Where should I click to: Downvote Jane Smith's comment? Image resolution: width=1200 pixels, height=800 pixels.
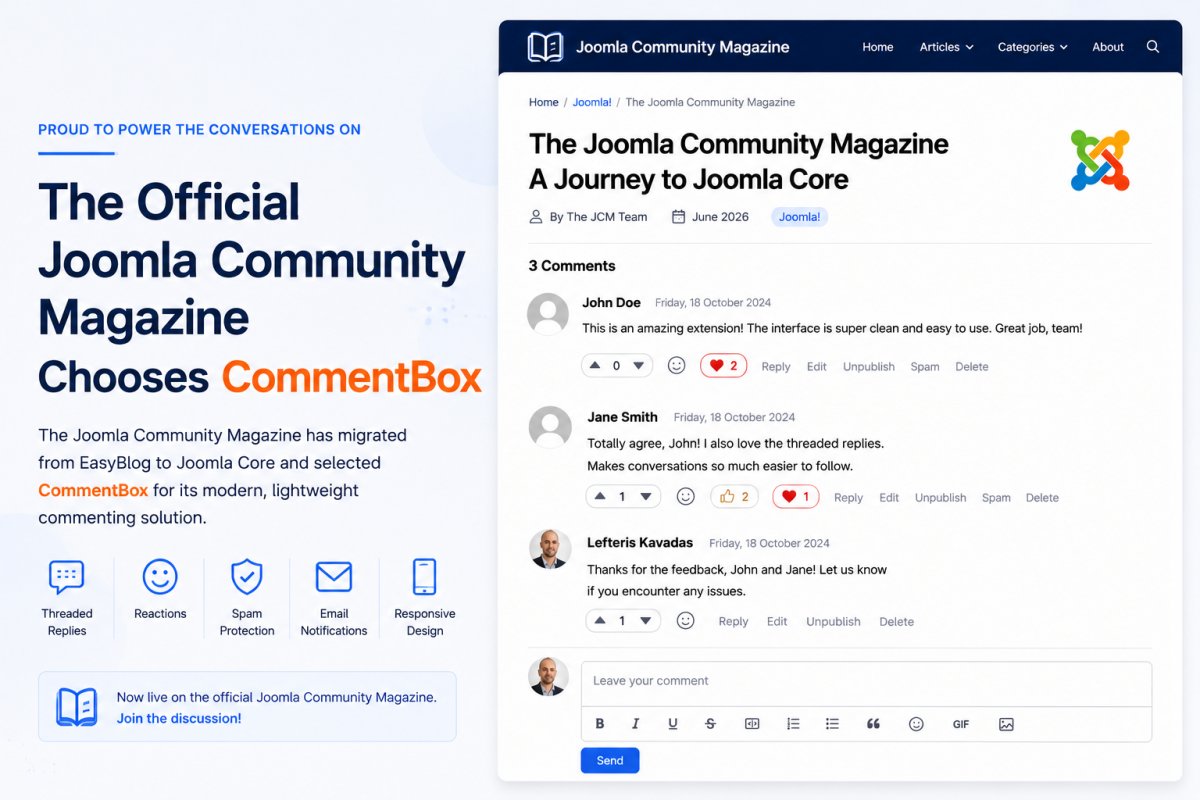(x=645, y=497)
